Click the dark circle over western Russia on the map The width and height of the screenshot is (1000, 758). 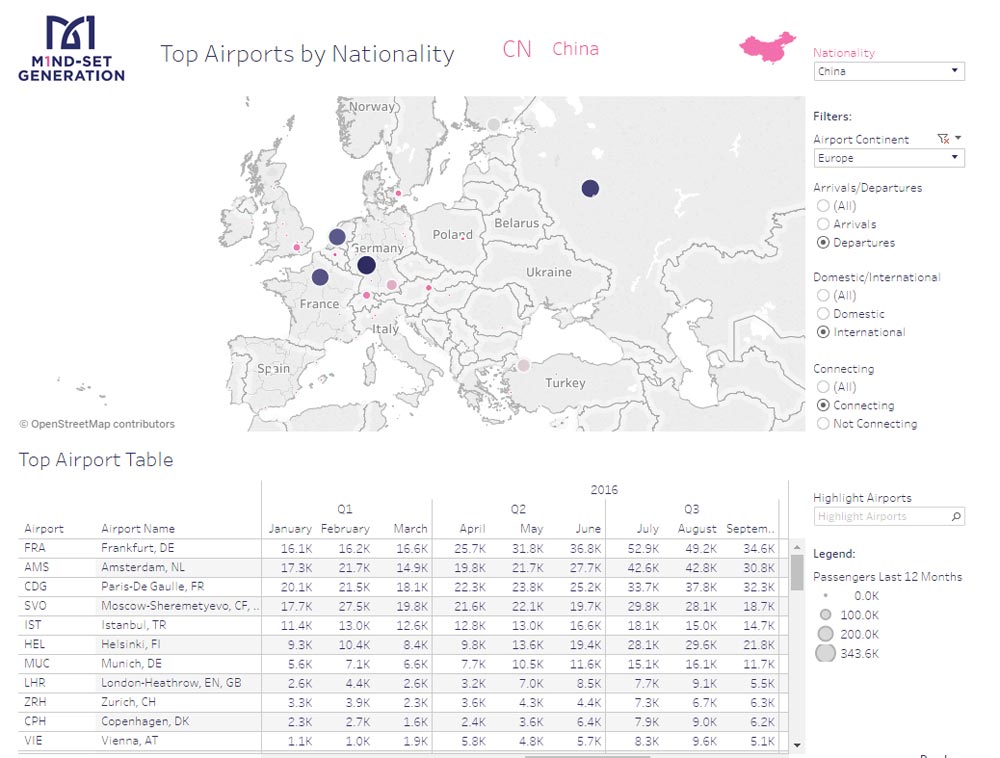pyautogui.click(x=589, y=188)
